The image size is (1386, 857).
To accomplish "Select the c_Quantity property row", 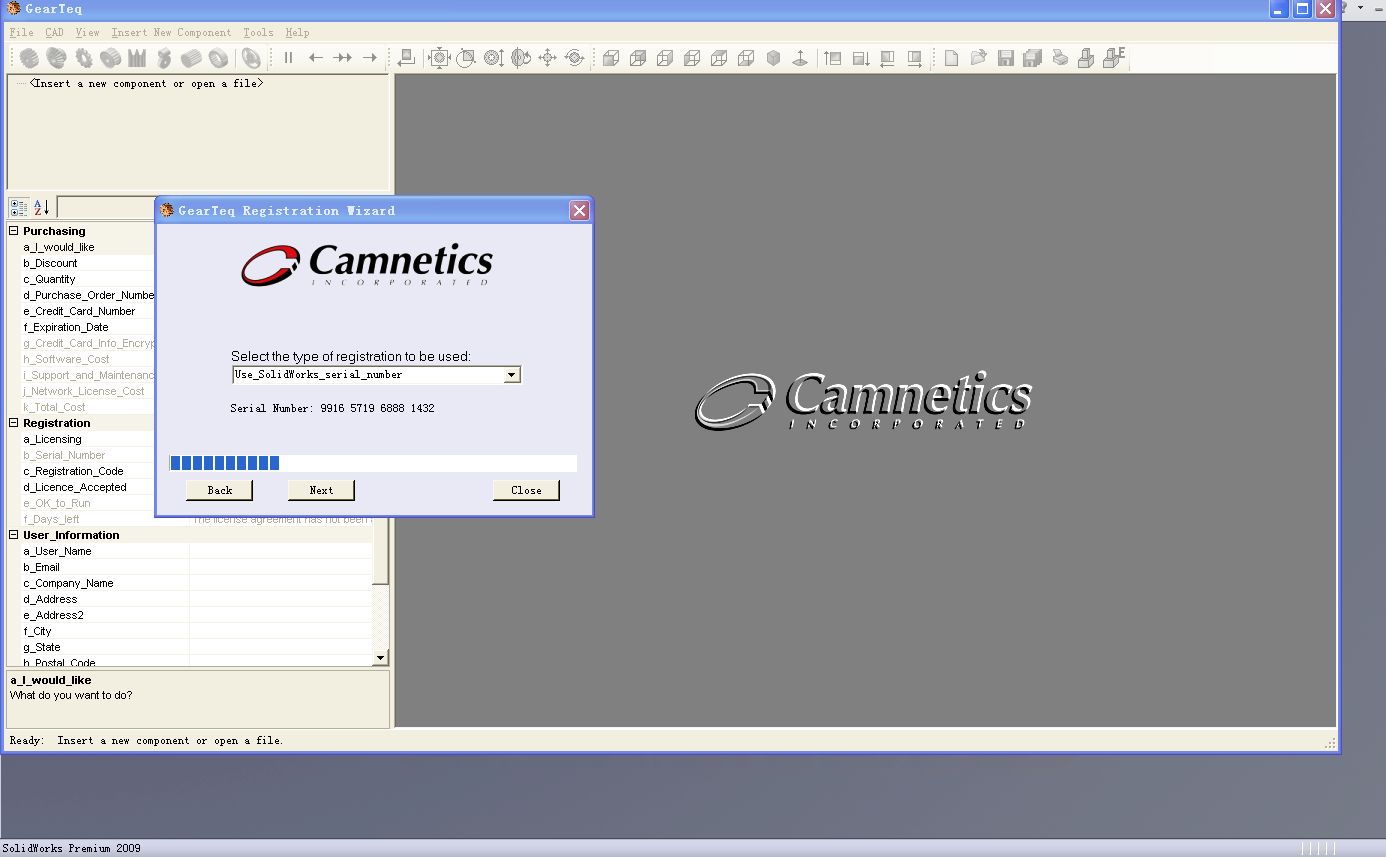I will tap(81, 279).
